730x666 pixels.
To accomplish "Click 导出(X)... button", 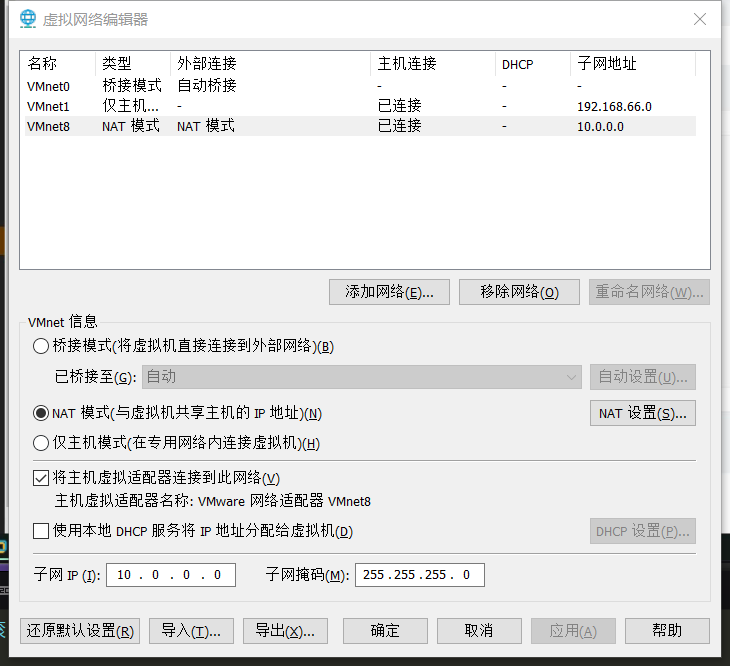I will 285,631.
